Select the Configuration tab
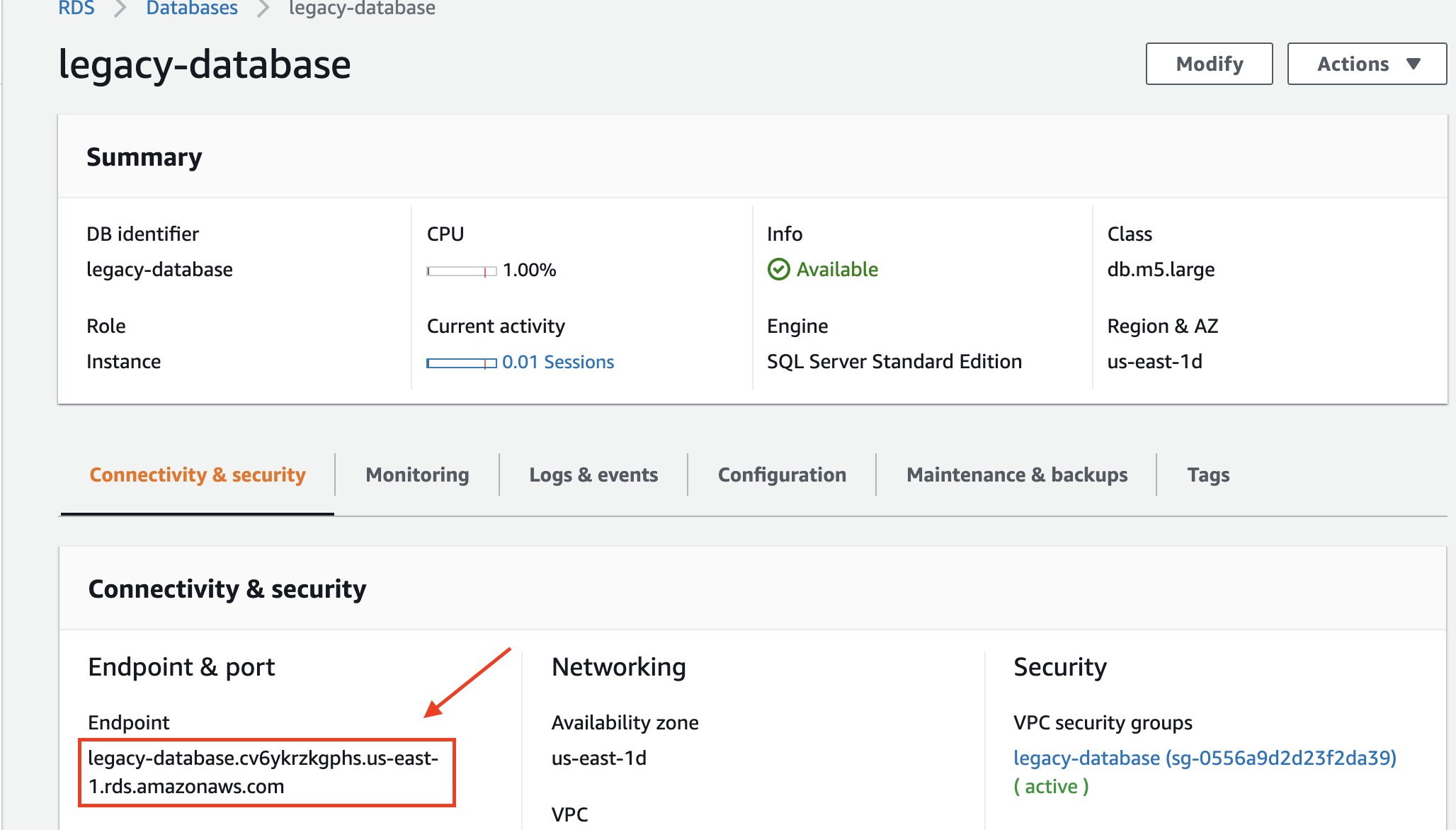The width and height of the screenshot is (1456, 830). [782, 474]
